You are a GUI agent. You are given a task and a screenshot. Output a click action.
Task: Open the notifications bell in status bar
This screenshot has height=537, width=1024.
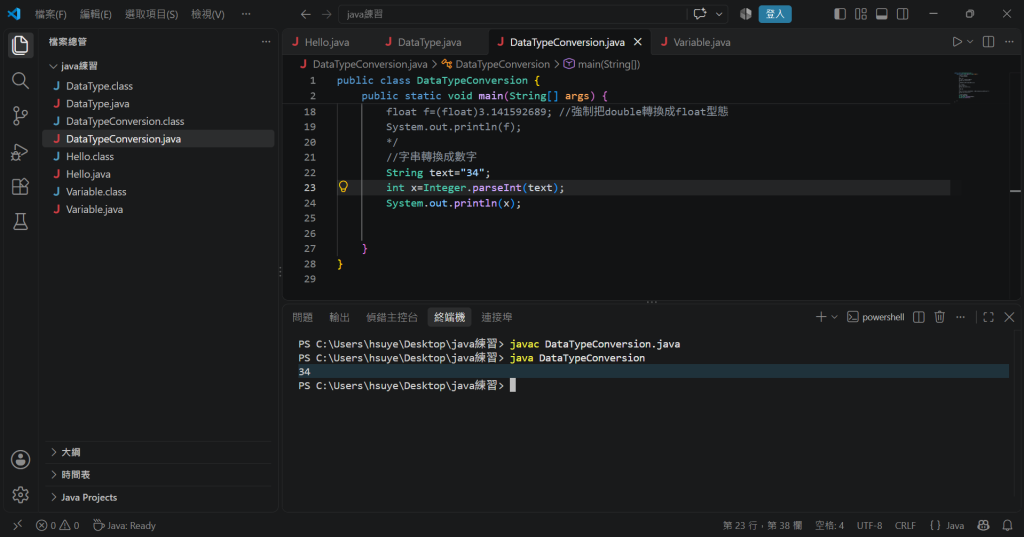point(1008,525)
